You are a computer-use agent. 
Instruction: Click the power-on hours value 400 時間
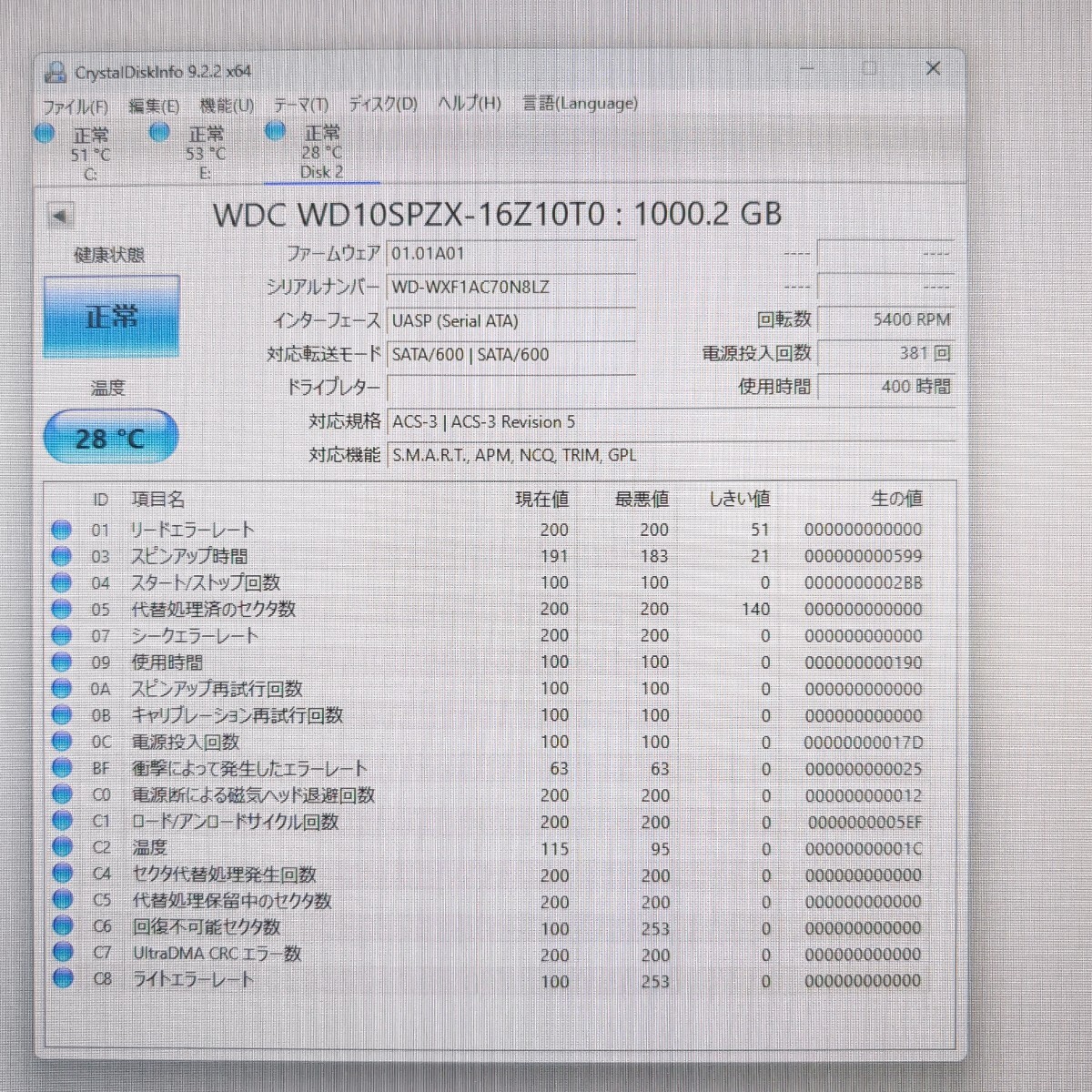click(885, 386)
